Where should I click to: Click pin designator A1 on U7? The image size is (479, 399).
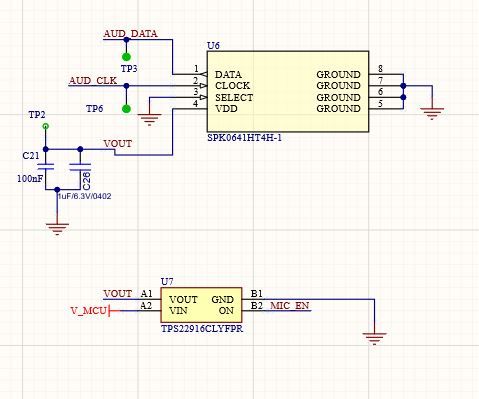coord(146,294)
